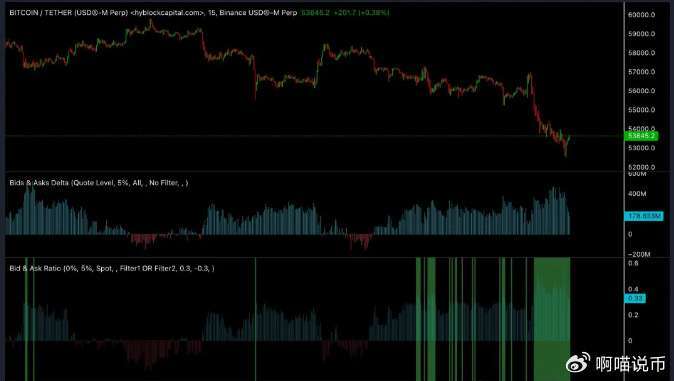Click the 52000.0 price axis label

(x=641, y=167)
